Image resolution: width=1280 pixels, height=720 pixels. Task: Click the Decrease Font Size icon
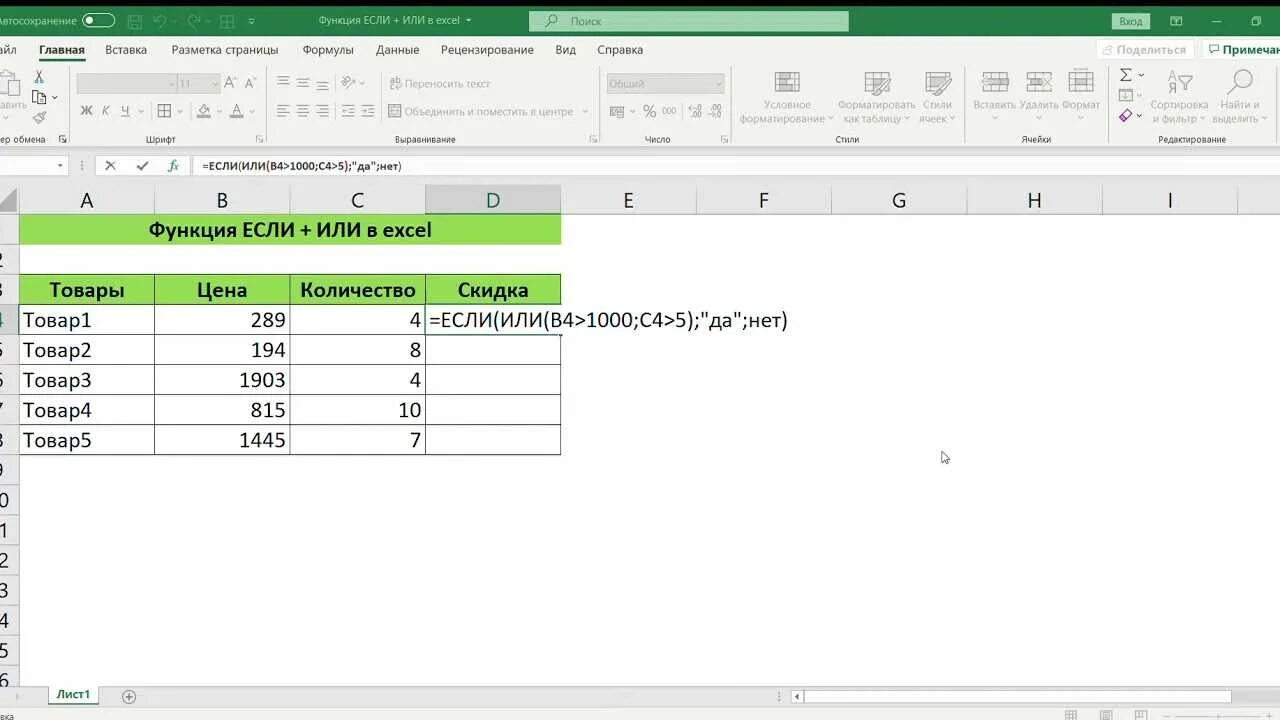tap(249, 84)
